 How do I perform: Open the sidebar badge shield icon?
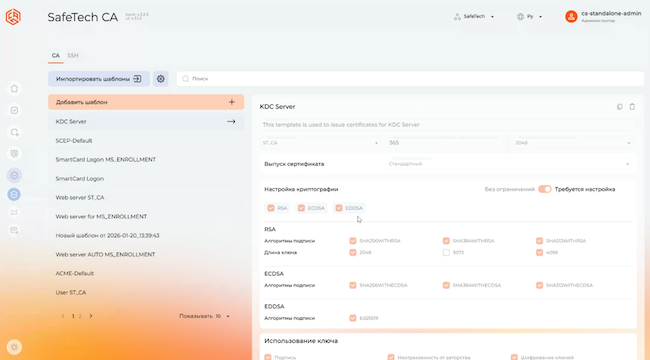(14, 154)
